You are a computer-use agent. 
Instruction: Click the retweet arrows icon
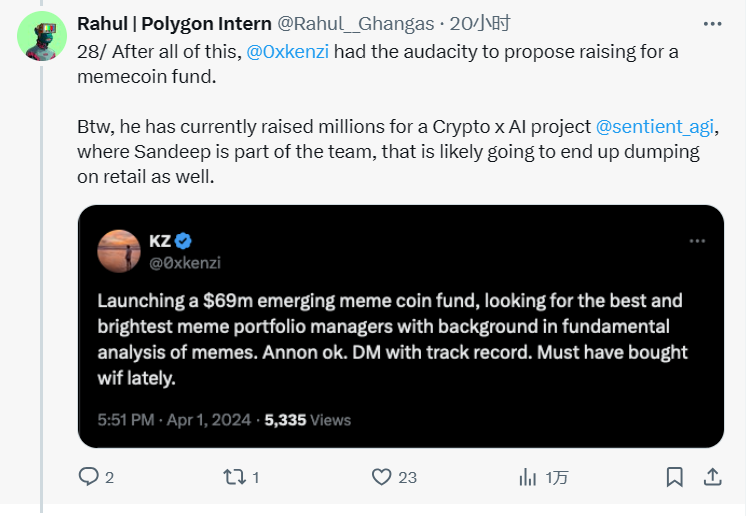(232, 477)
